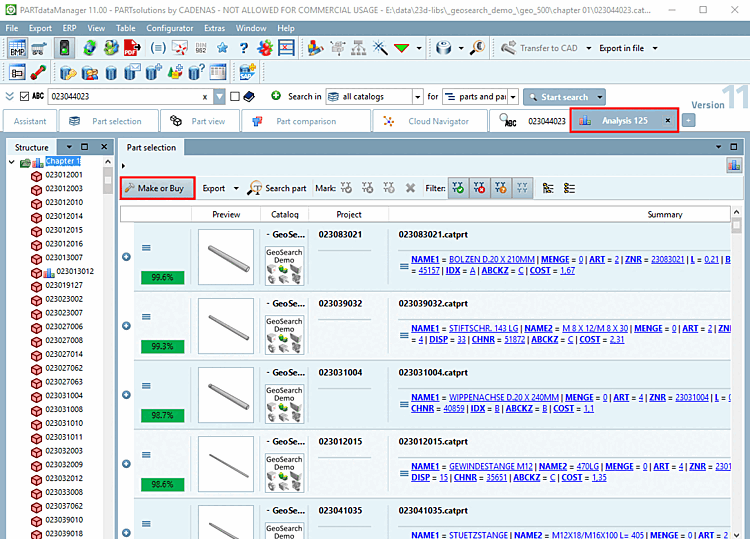The image size is (750, 539).
Task: Click the red wrench tool icon
Action: (38, 72)
